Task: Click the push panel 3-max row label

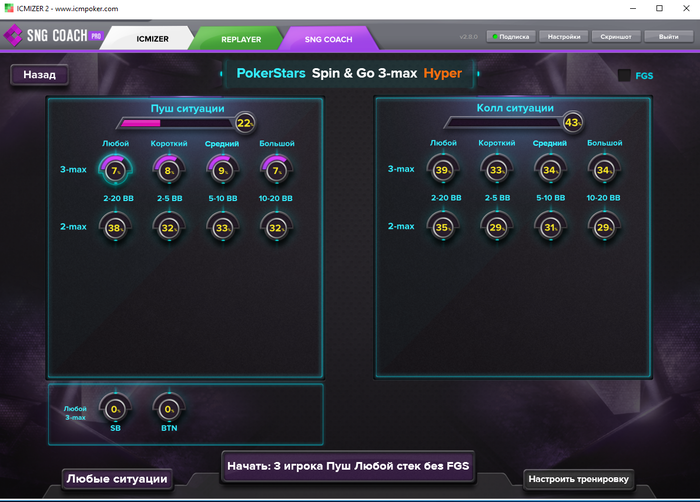Action: (x=73, y=170)
